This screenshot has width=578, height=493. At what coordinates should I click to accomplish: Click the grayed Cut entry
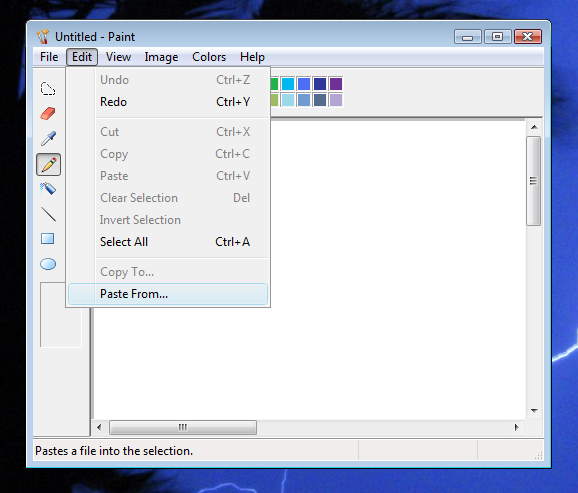pos(168,132)
